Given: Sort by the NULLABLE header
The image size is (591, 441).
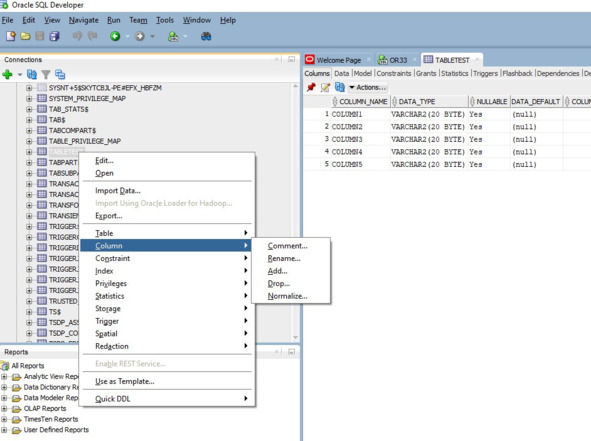Looking at the screenshot, I should pyautogui.click(x=489, y=101).
